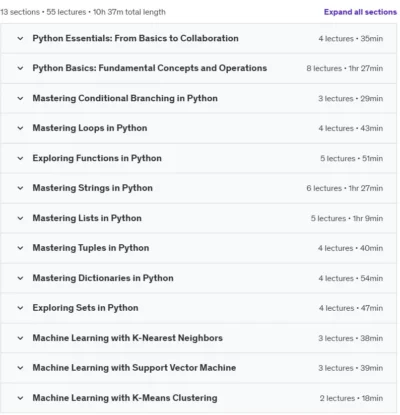This screenshot has height=415, width=400.
Task: Expand K-Means Clustering section chevron
Action: pos(20,398)
